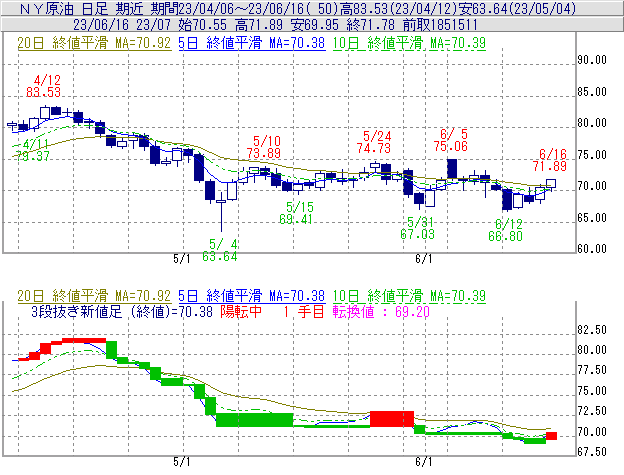Click the period low 安63.64(23/05/04) in header
The image size is (624, 475).
coord(517,8)
